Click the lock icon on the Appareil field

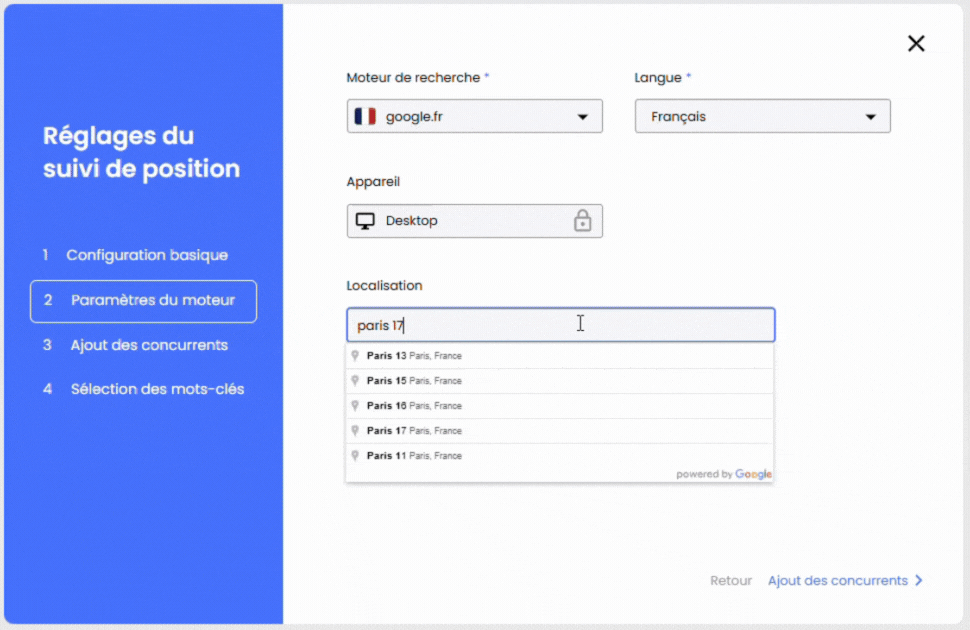pyautogui.click(x=584, y=220)
